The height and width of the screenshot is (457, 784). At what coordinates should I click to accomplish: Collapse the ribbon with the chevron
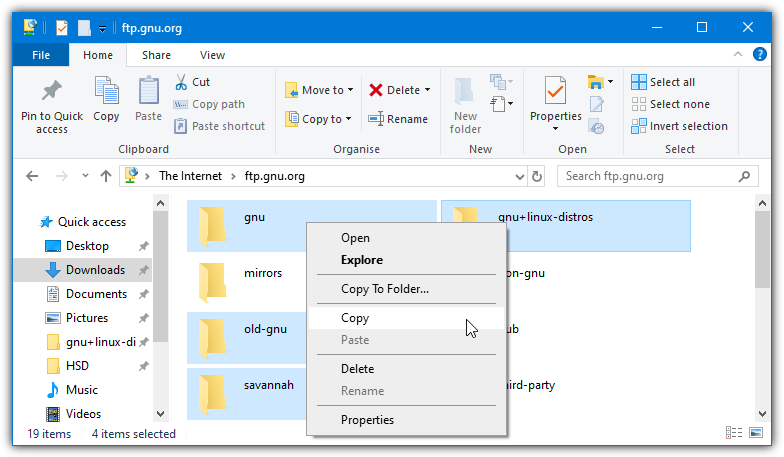tap(738, 54)
